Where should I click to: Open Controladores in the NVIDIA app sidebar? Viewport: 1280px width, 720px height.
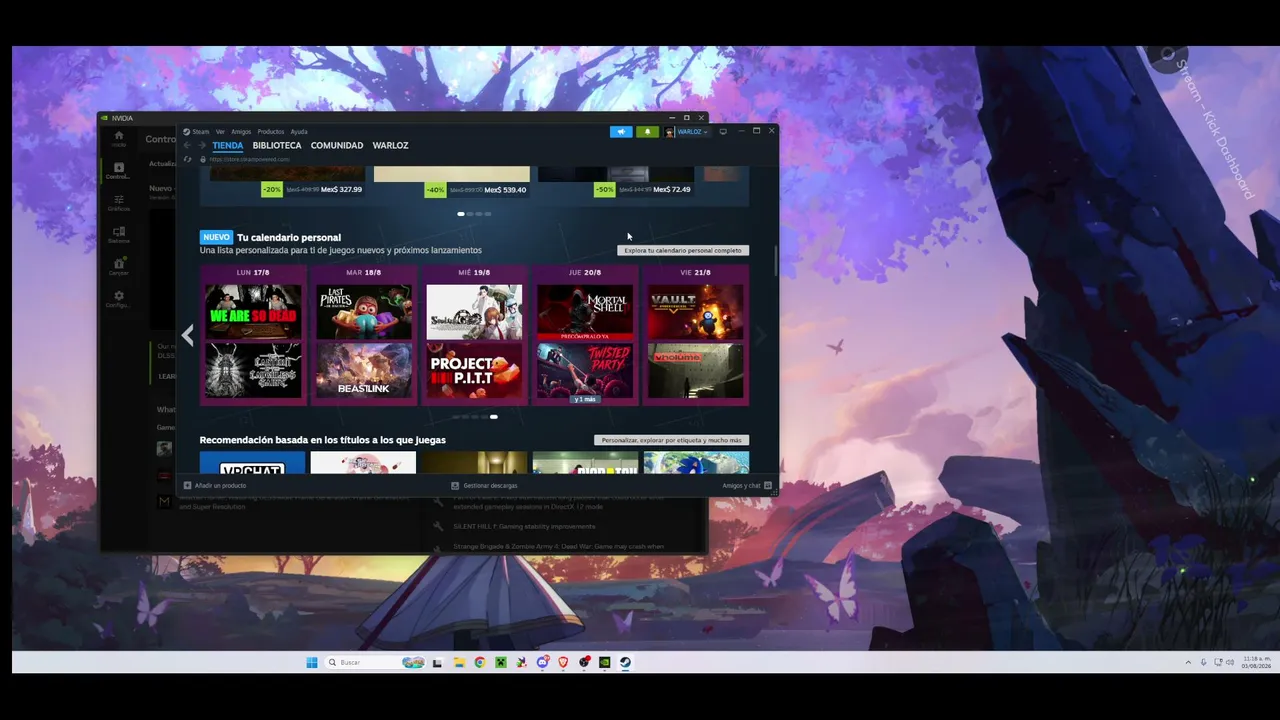[x=119, y=171]
